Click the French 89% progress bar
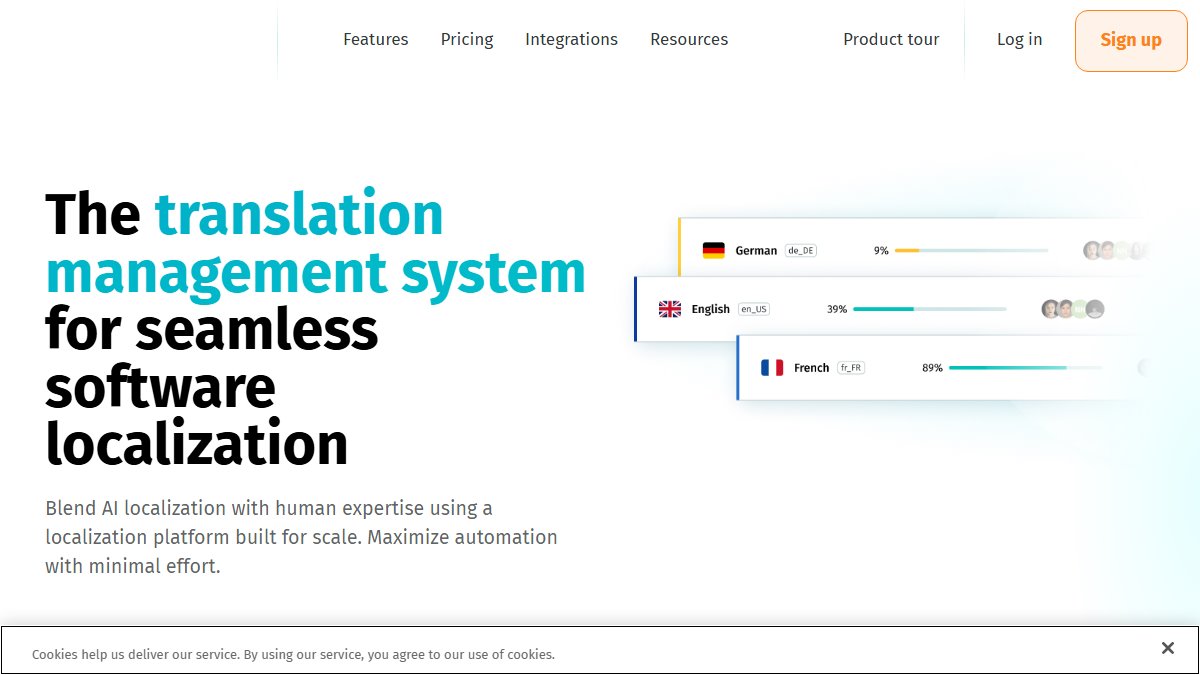 tap(1025, 368)
